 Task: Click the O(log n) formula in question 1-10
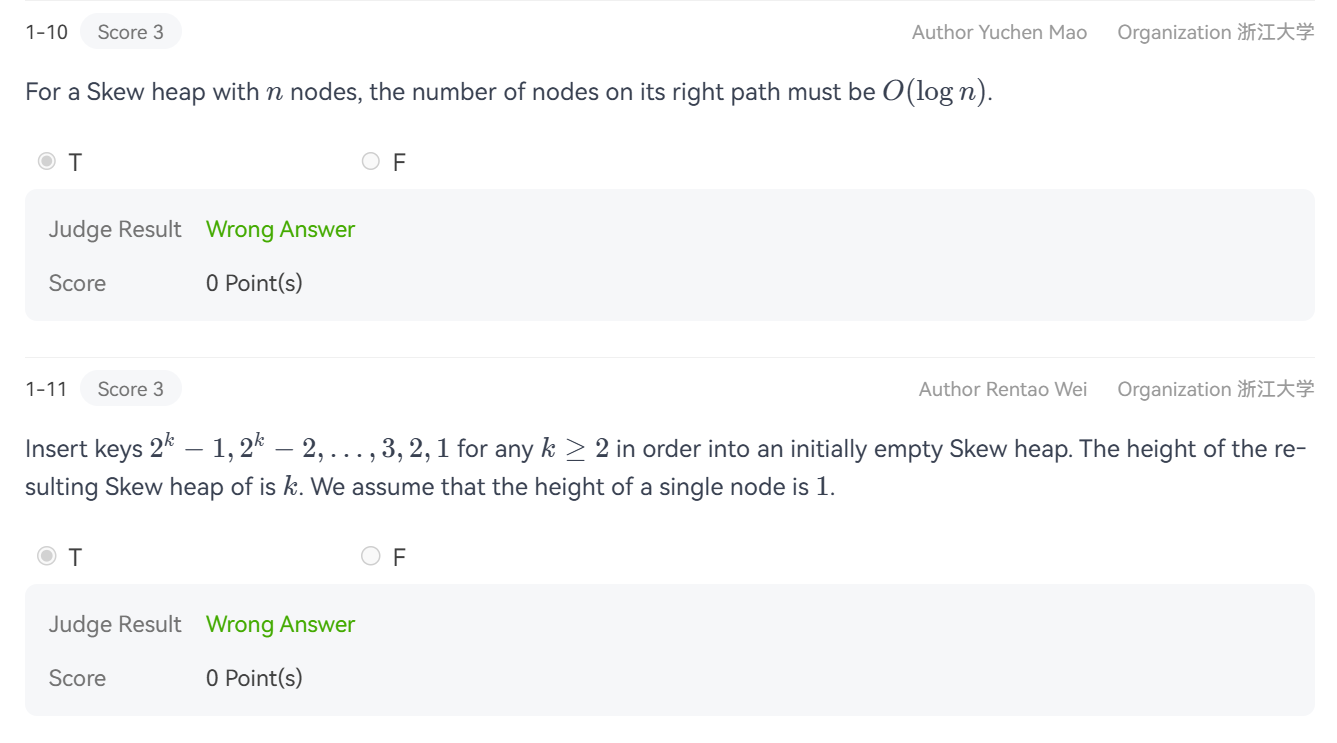pos(935,92)
